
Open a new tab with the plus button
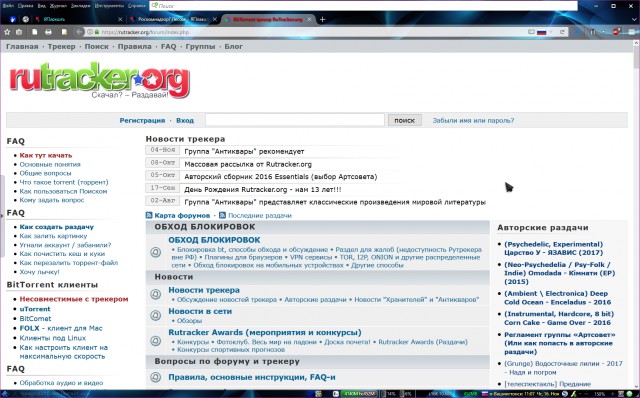click(322, 19)
